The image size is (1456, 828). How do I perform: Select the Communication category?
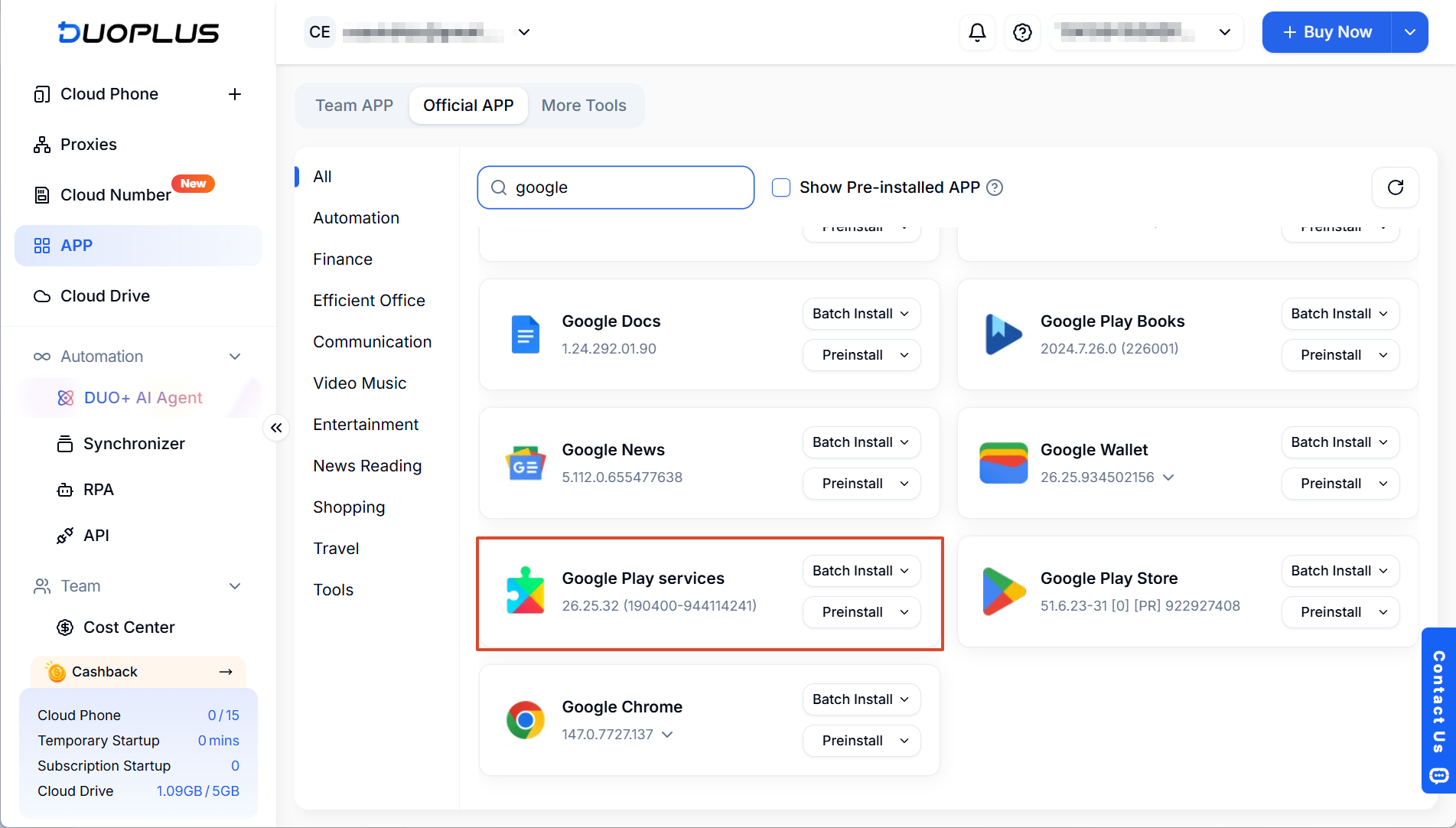click(372, 342)
